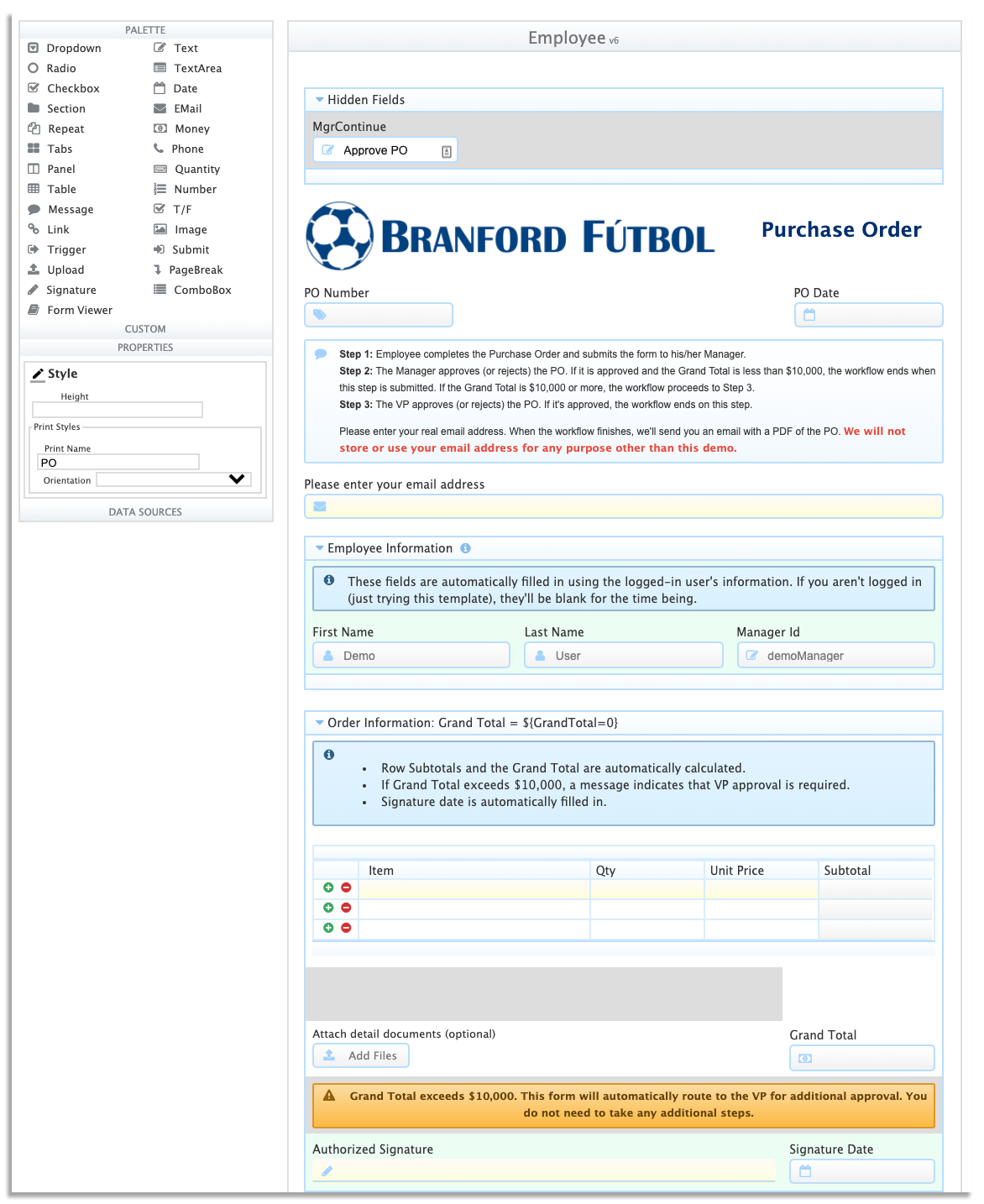Pick the Table control in palette
The image size is (984, 1204).
(x=51, y=189)
